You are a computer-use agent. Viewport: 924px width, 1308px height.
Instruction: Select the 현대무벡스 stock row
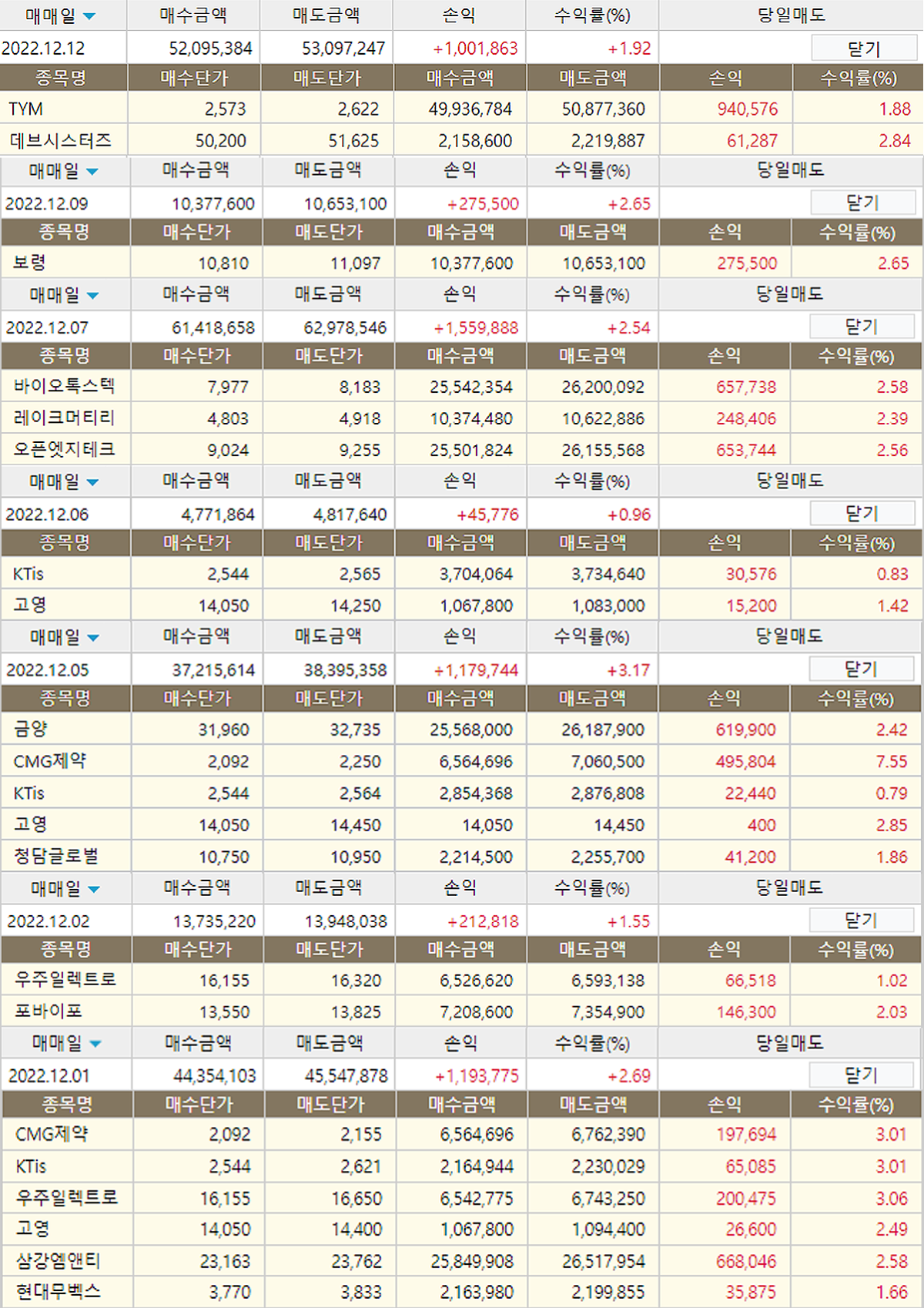tap(59, 1292)
